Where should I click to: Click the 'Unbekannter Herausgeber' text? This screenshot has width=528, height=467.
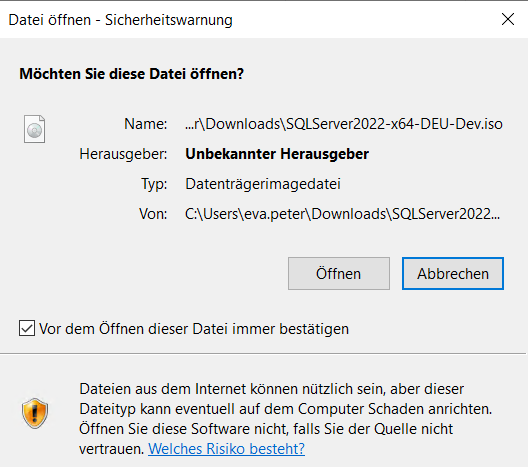tap(277, 154)
